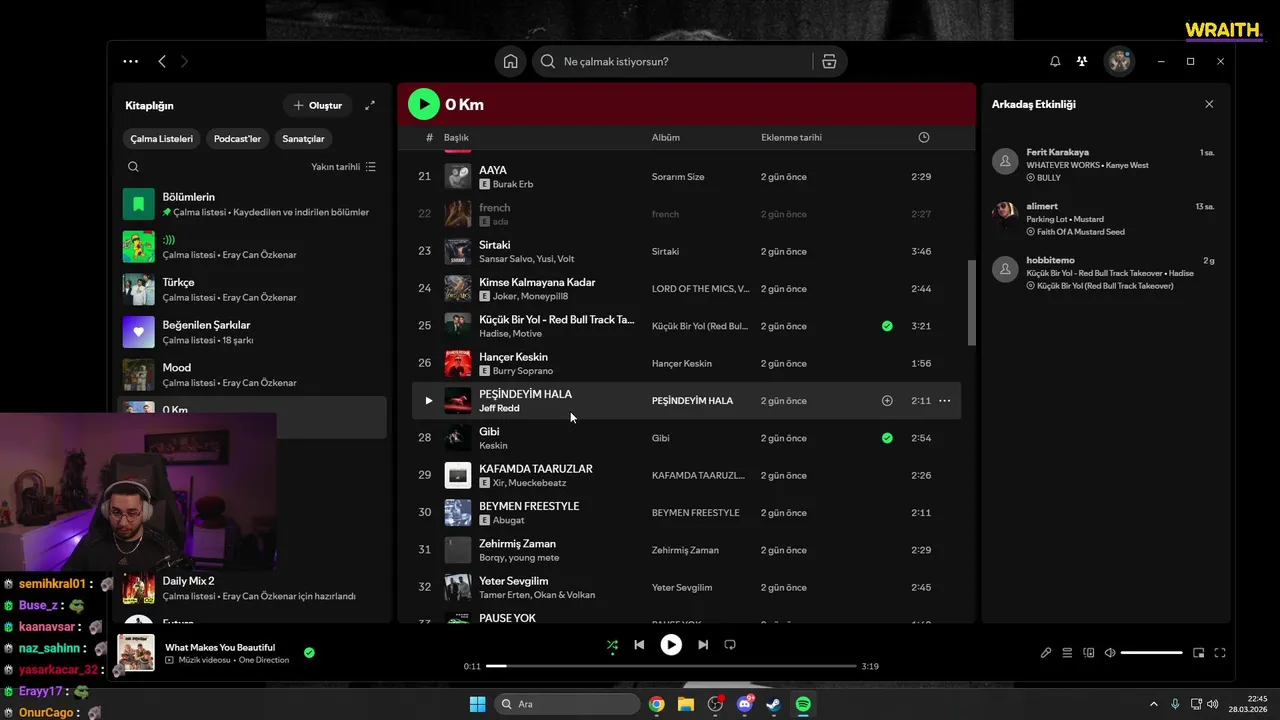This screenshot has width=1280, height=720.
Task: Adjust the volume slider
Action: pos(1152,653)
